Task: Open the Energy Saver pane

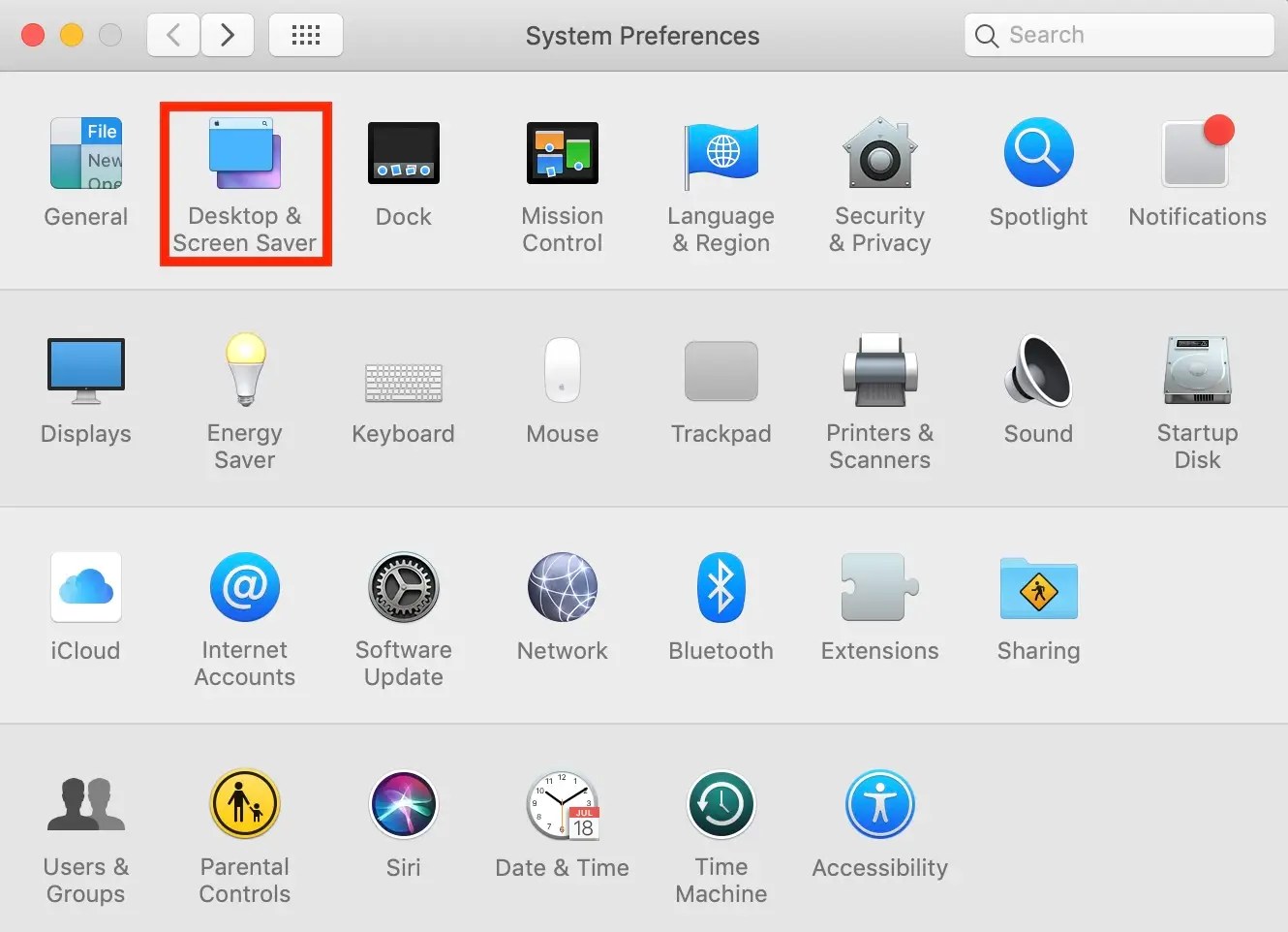Action: click(x=245, y=371)
